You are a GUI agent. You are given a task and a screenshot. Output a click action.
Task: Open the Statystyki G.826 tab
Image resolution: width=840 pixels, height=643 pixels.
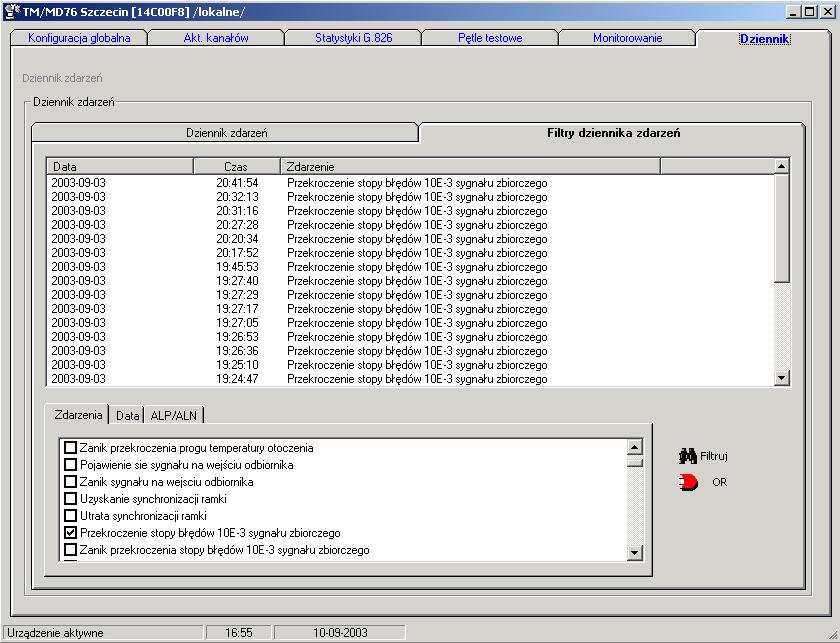point(354,38)
